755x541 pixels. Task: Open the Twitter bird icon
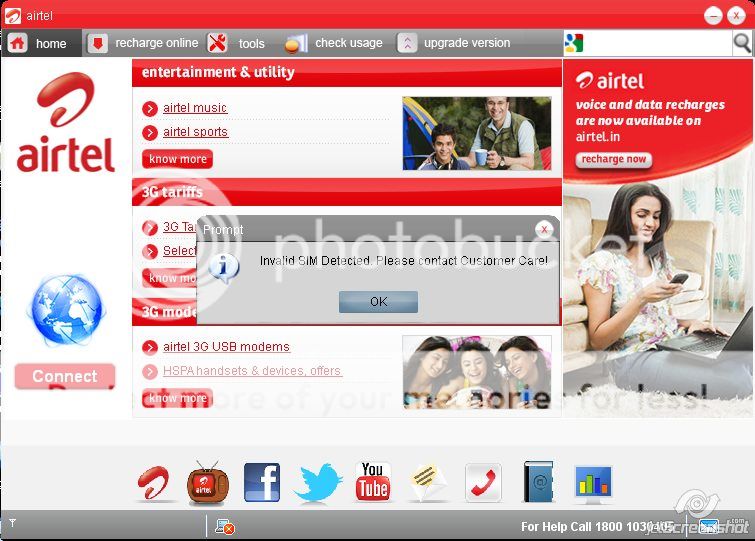coord(317,483)
